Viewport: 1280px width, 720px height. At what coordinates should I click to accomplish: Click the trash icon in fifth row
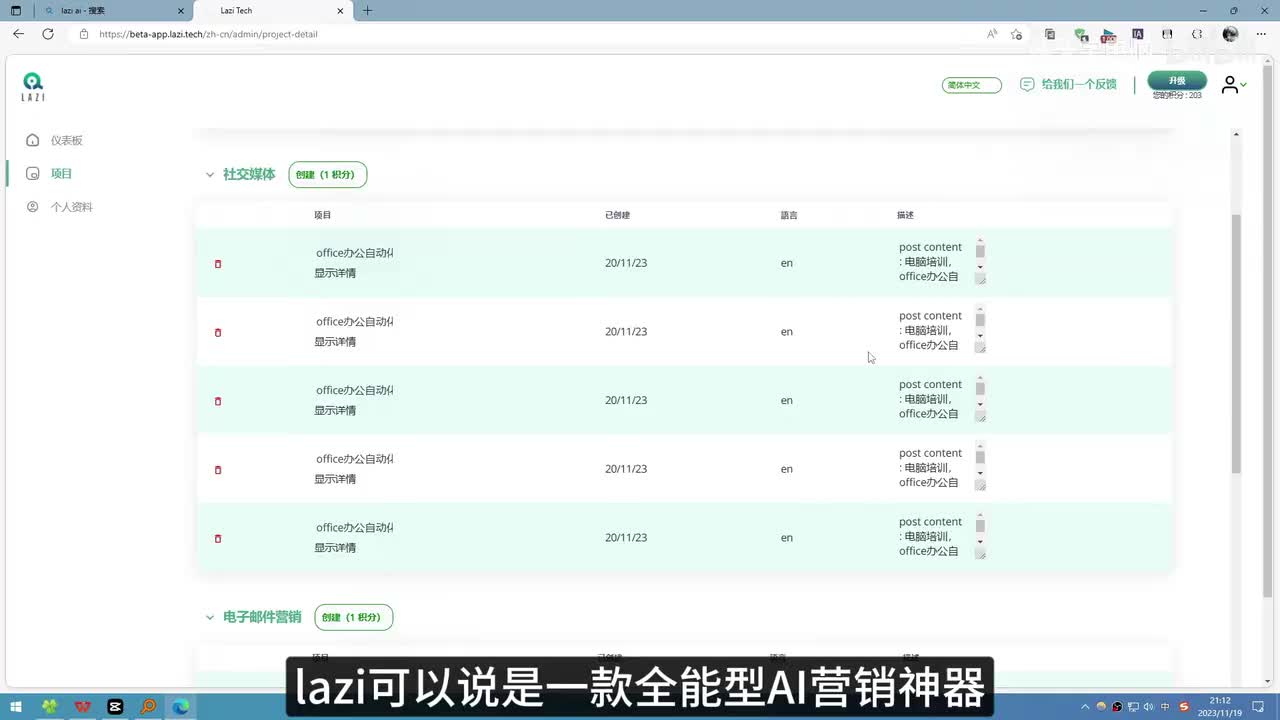[218, 539]
